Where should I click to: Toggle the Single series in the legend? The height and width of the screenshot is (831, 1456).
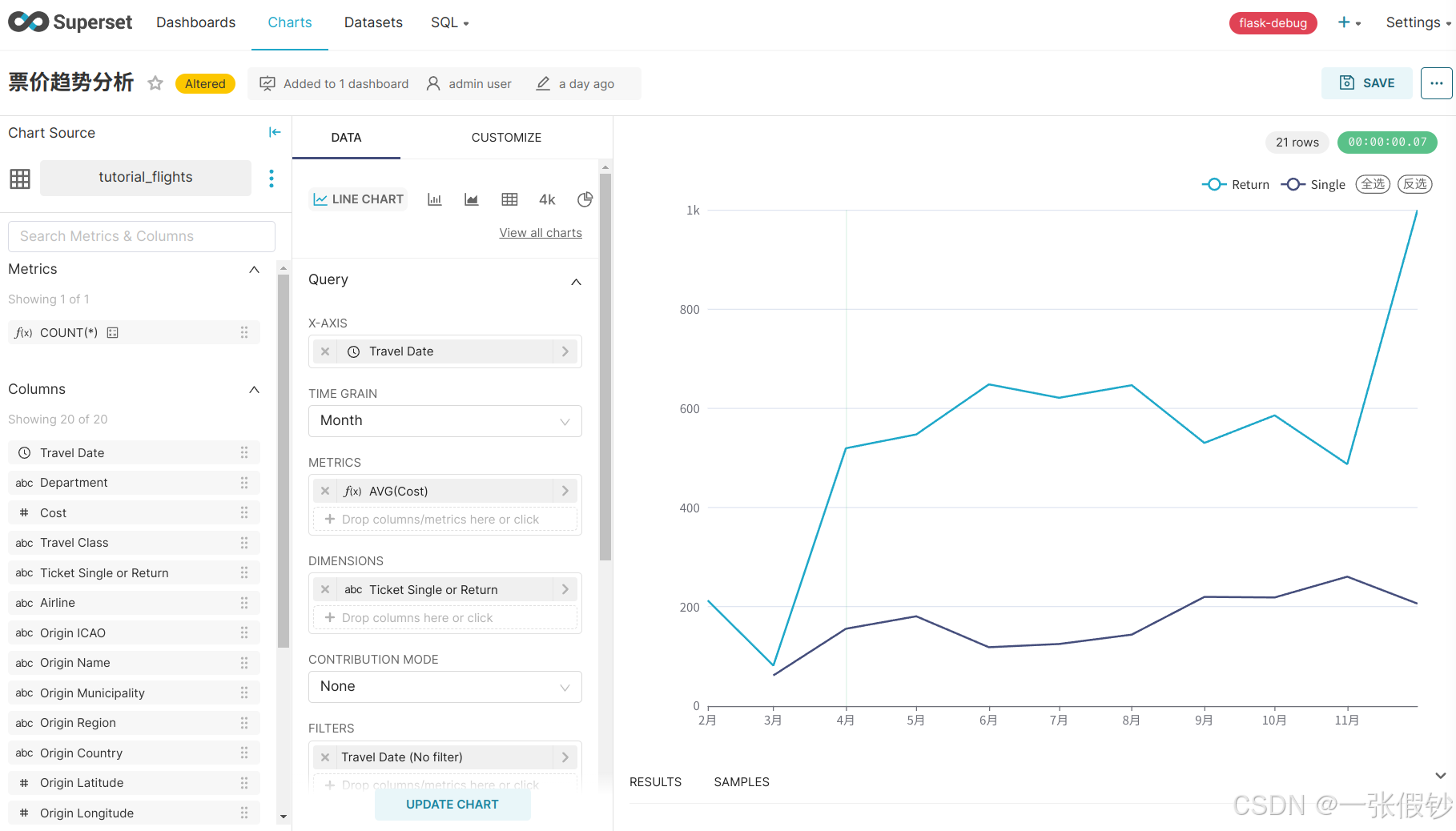click(x=1313, y=185)
